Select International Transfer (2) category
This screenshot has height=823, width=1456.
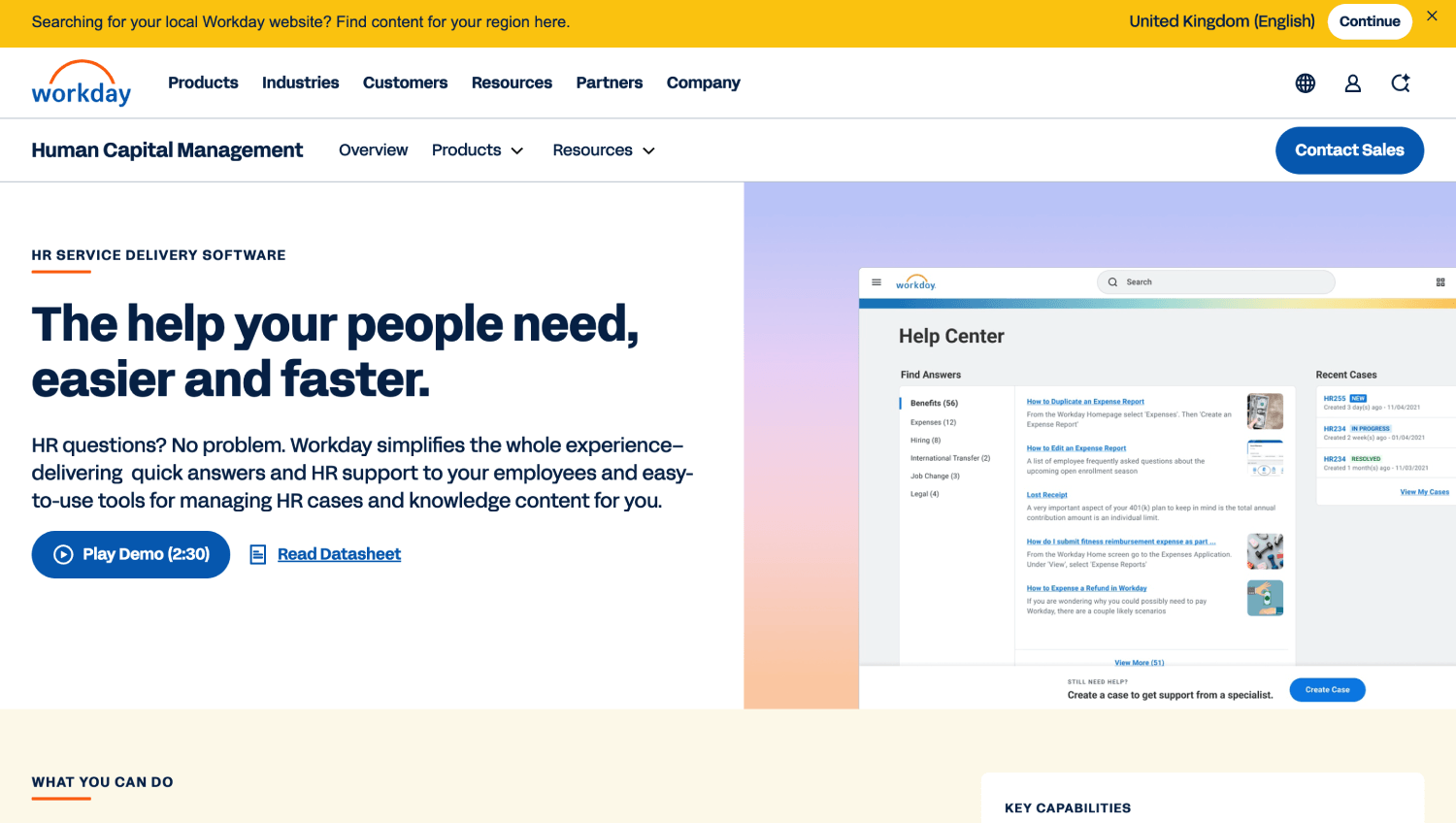coord(950,458)
